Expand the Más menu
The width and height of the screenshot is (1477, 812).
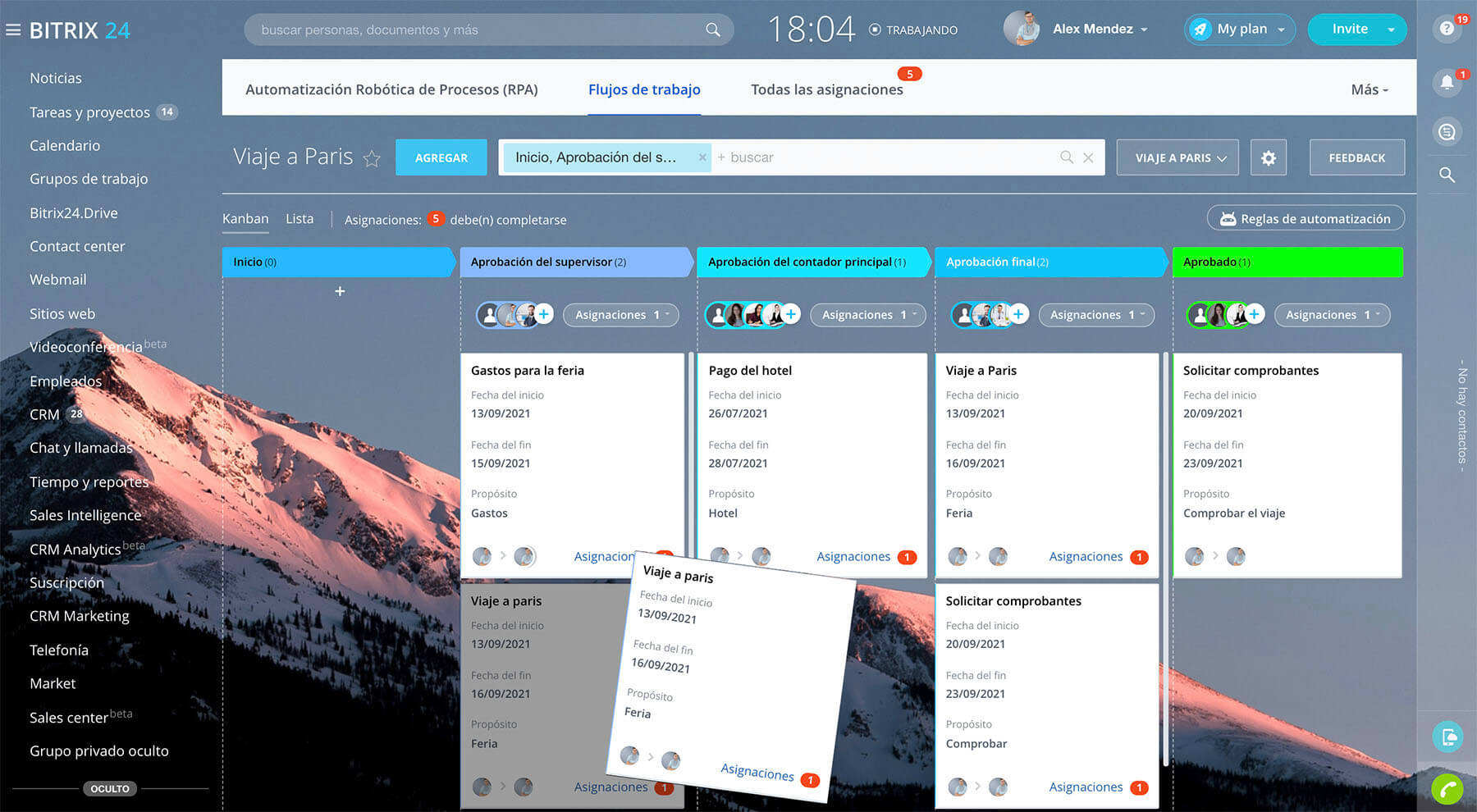coord(1369,89)
